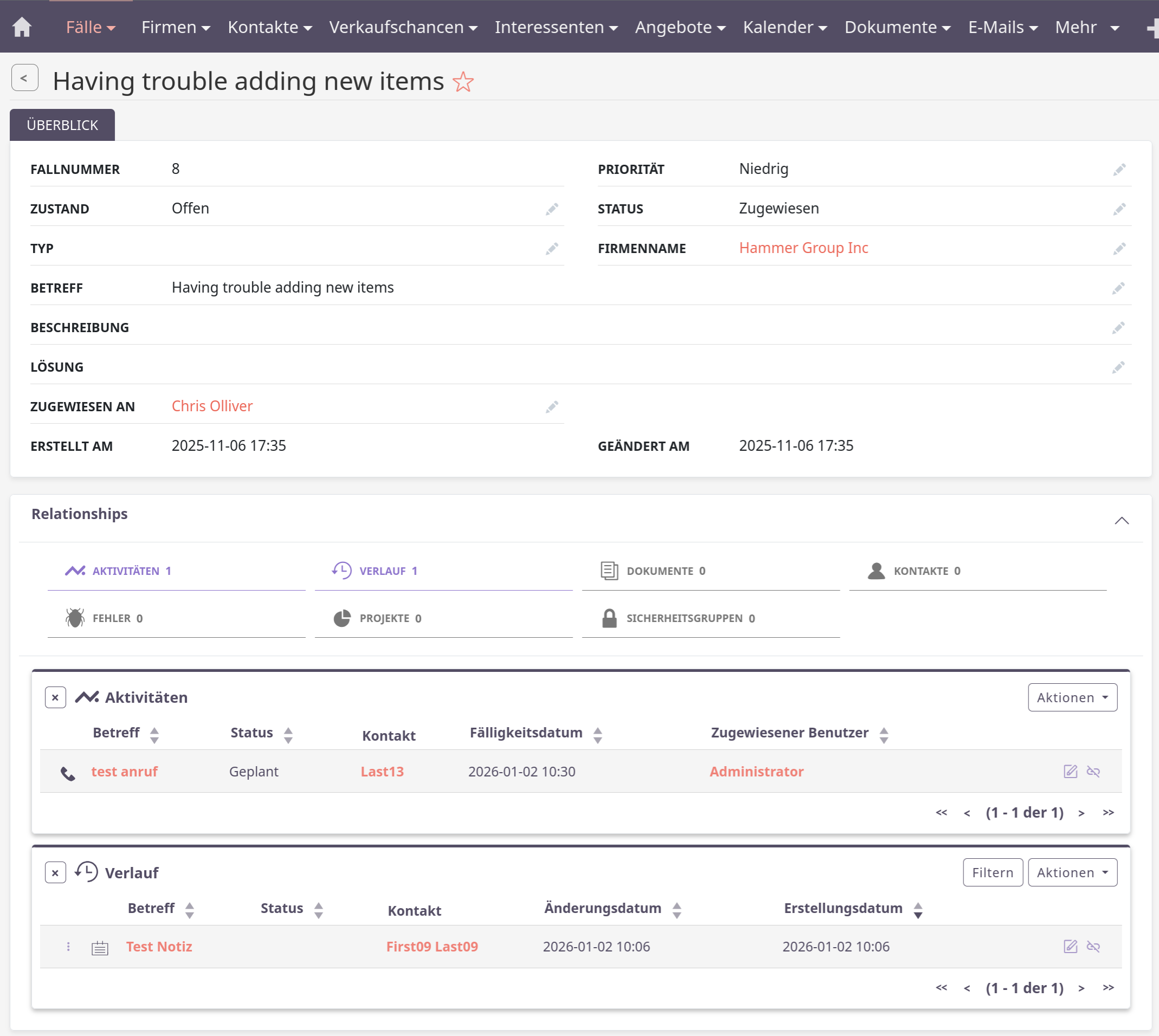Mark case as favorite with star icon
This screenshot has height=1036, width=1159.
[x=463, y=81]
